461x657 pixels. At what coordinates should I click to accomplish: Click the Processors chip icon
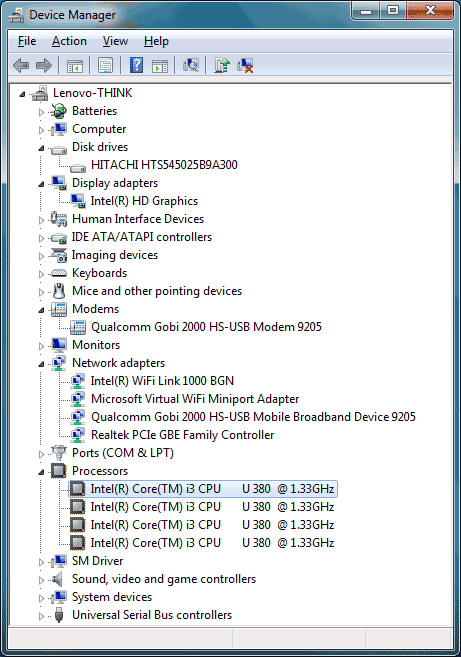[59, 471]
